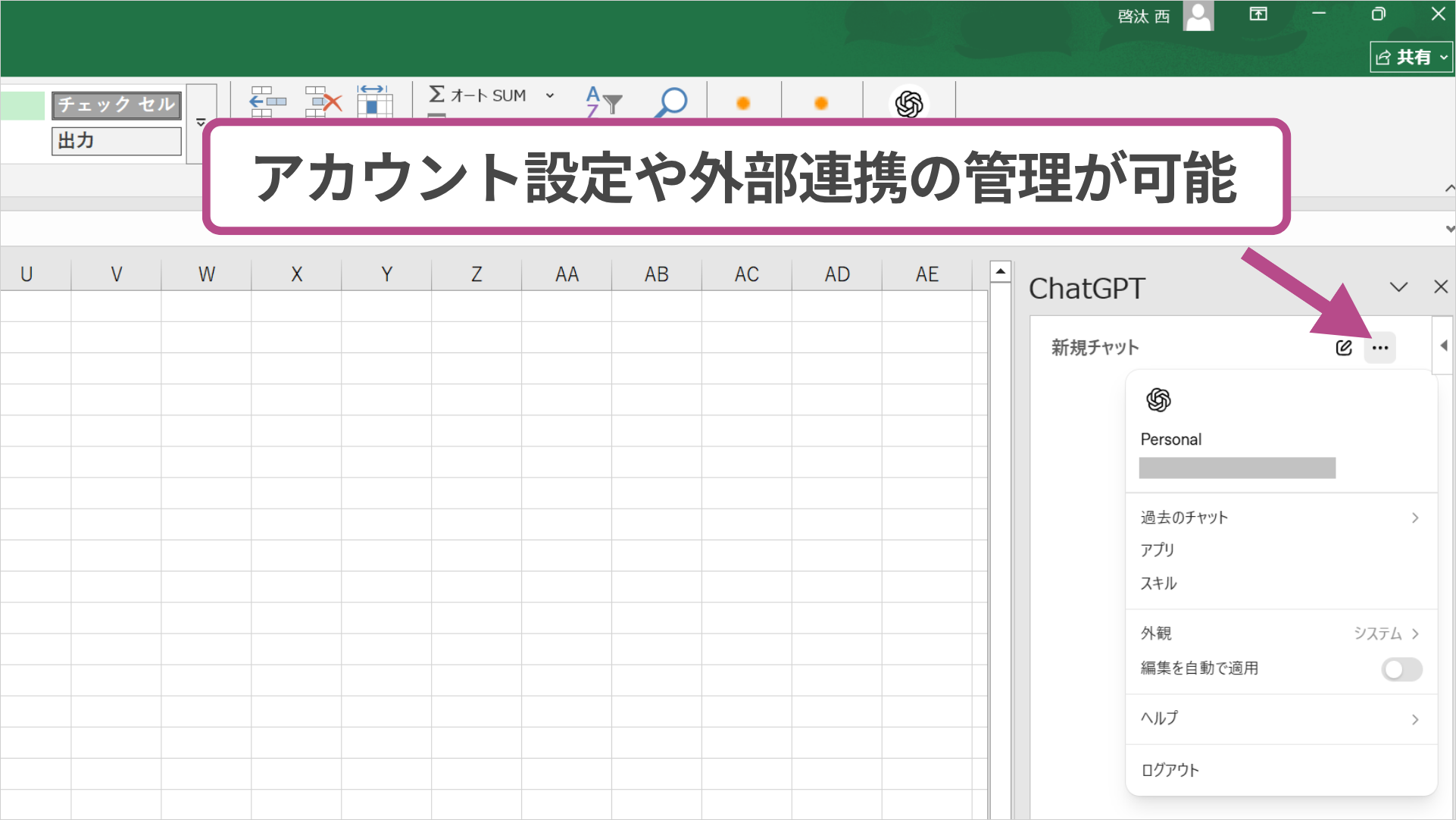Select the Personal account entry
The height and width of the screenshot is (820, 1456).
tap(1170, 440)
